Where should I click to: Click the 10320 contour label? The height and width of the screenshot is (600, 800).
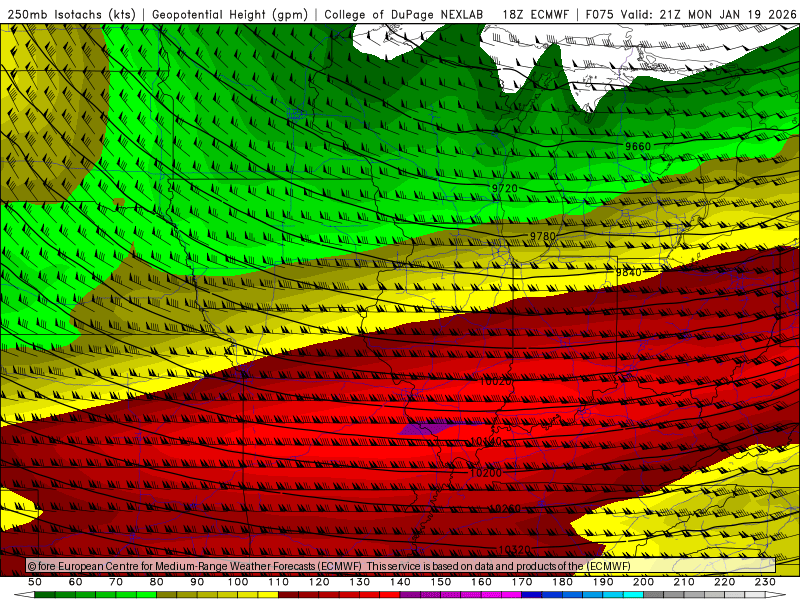514,549
